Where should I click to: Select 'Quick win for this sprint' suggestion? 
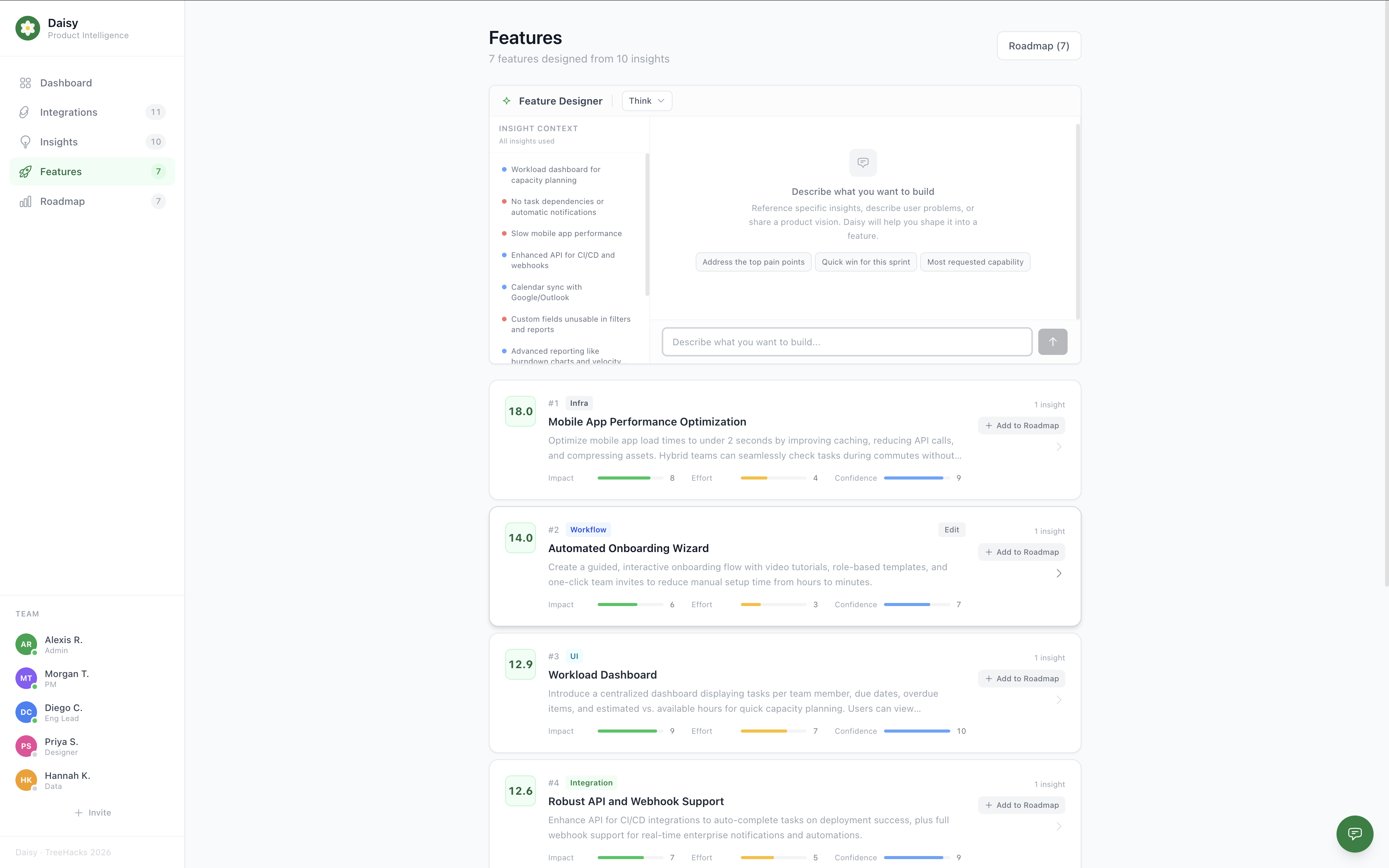click(x=865, y=262)
